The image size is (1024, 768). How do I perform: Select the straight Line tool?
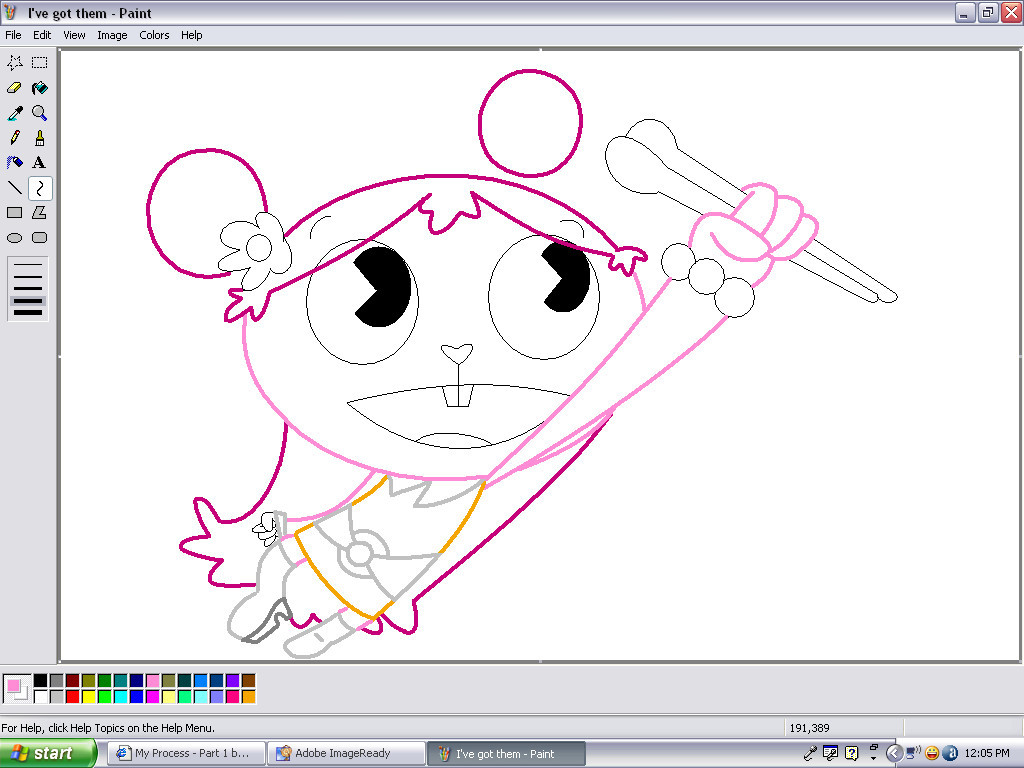click(x=14, y=188)
